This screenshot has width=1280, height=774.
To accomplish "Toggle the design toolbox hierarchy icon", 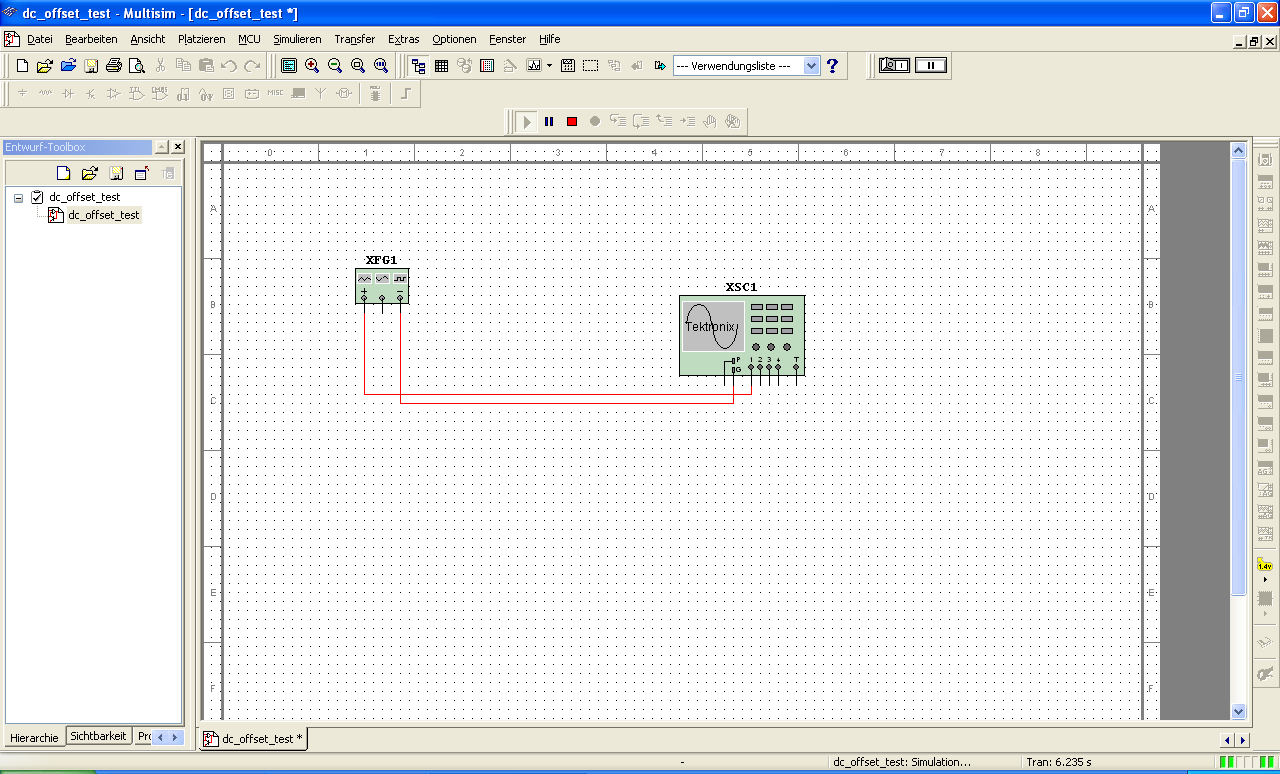I will pyautogui.click(x=418, y=66).
